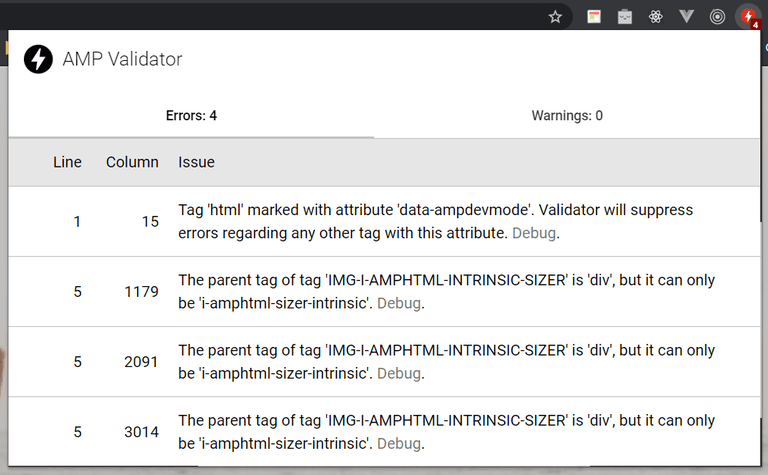Click the Line column header
Screen dimensions: 768x475
coord(68,162)
